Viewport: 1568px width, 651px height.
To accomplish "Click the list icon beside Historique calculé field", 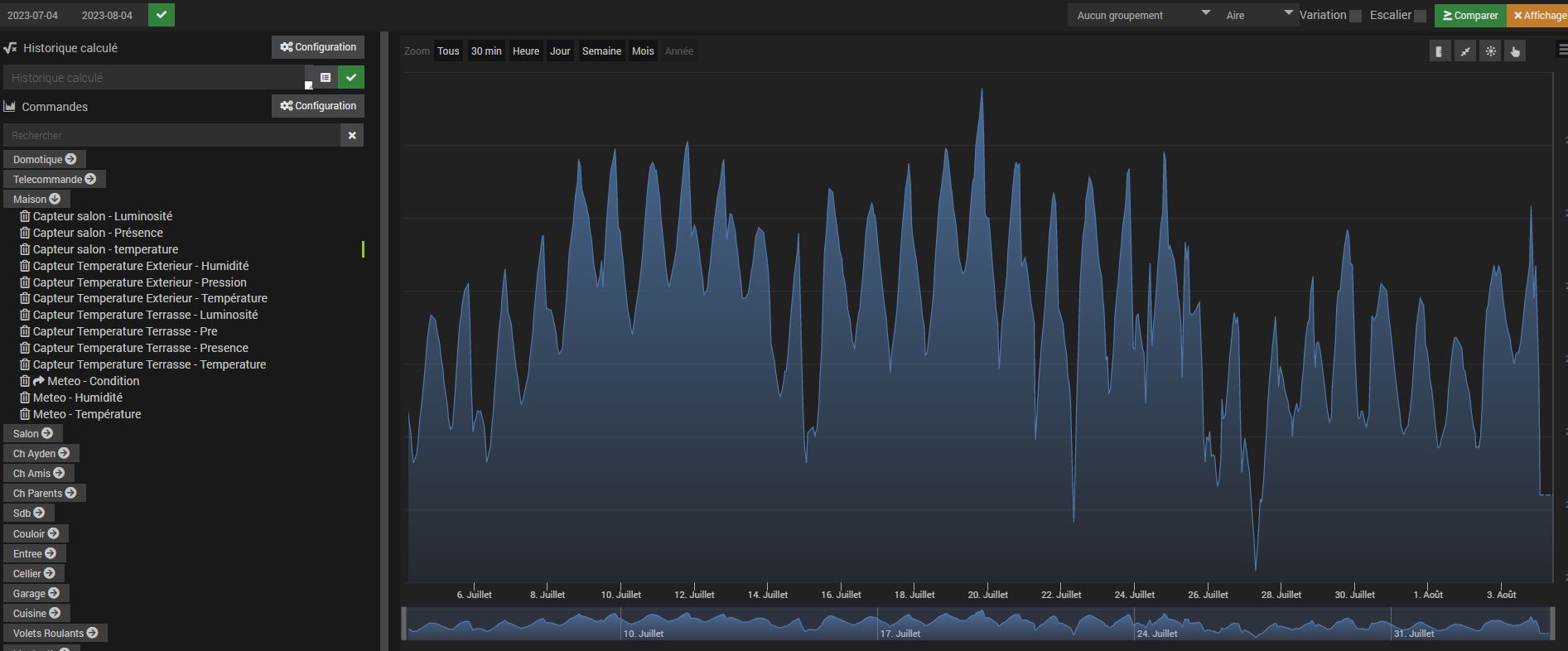I will click(326, 77).
